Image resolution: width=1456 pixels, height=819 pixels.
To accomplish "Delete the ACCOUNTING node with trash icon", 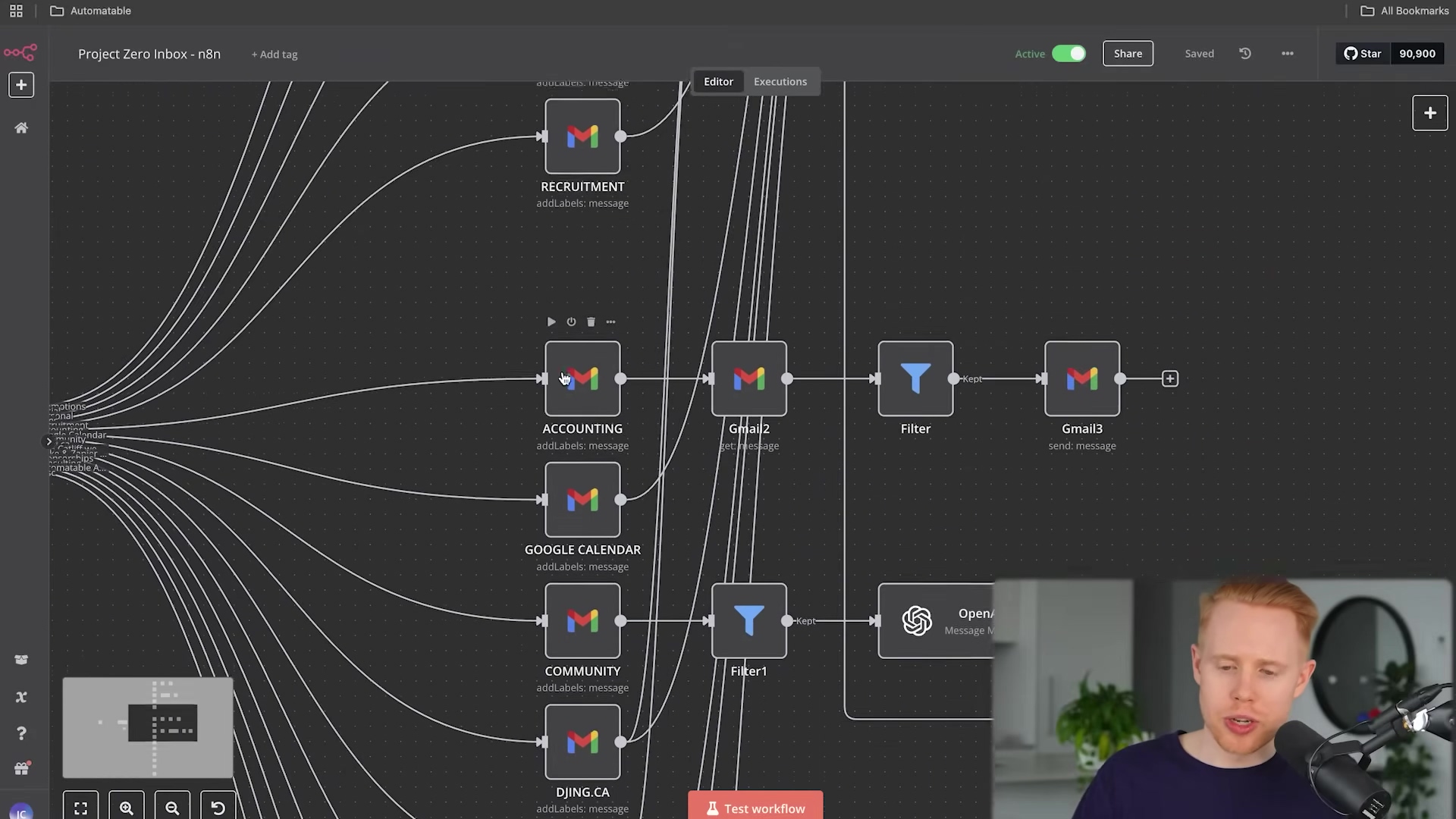I will tap(591, 322).
